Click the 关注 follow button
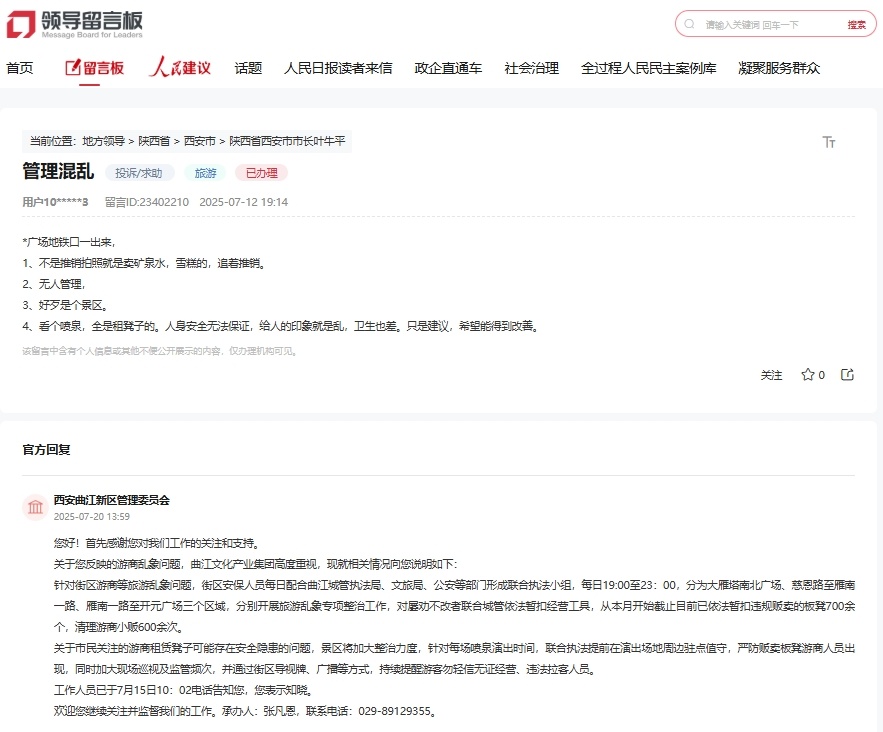Screen dimensions: 883x732 click(x=771, y=375)
